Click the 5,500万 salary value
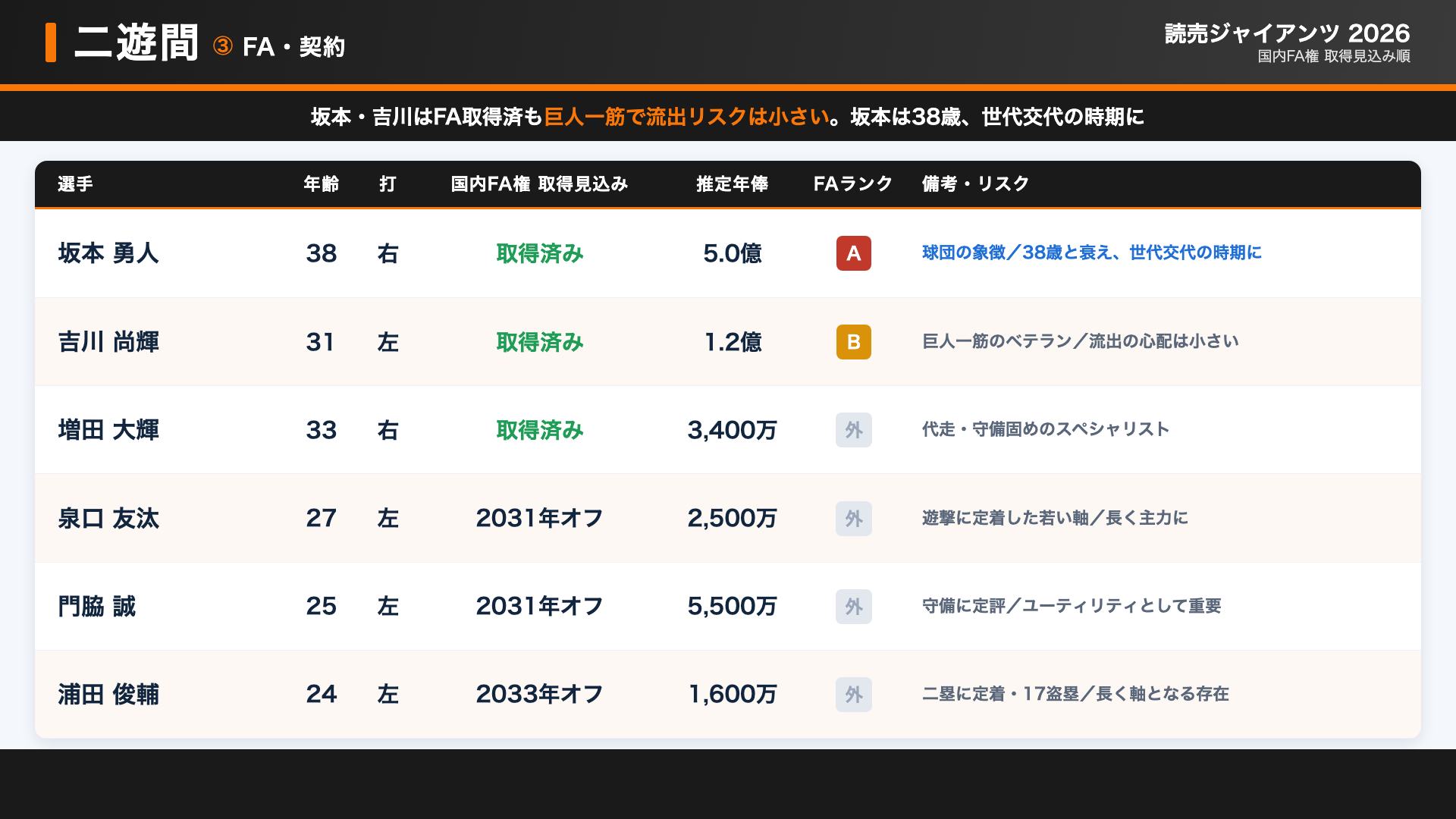The width and height of the screenshot is (1456, 819). tap(733, 607)
